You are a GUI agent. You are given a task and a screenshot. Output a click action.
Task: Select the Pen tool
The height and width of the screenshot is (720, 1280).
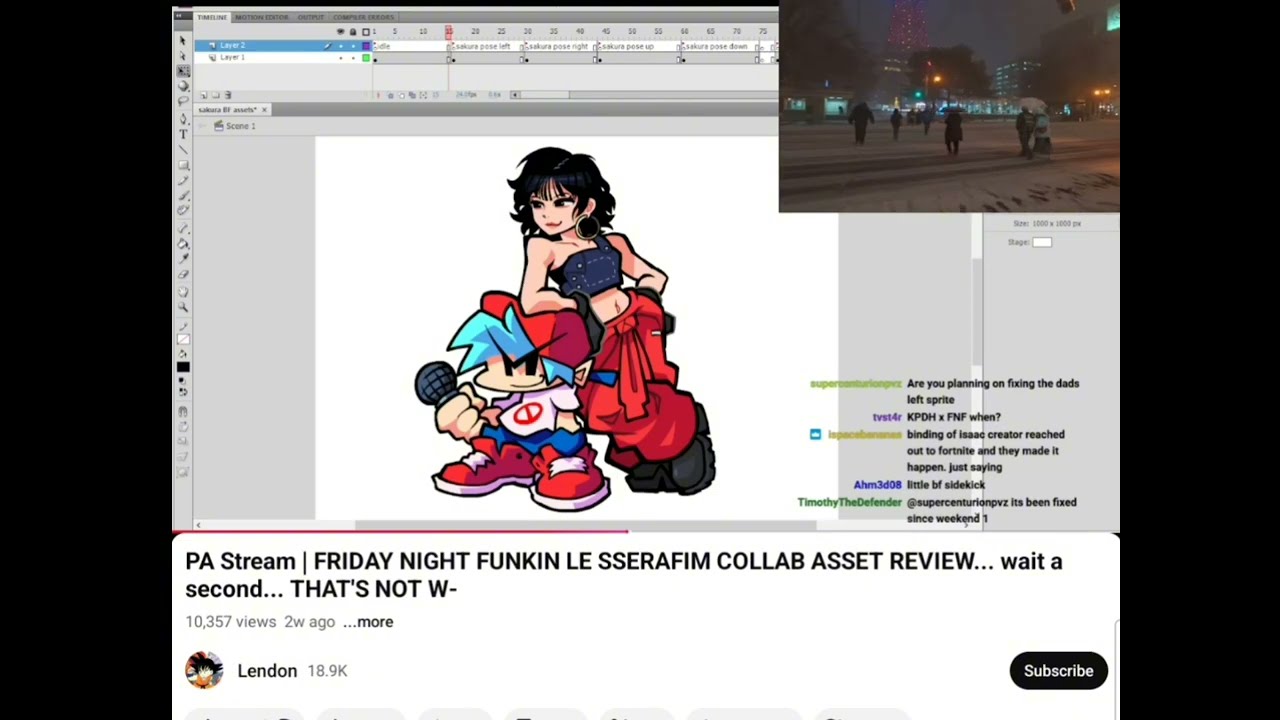click(x=184, y=119)
